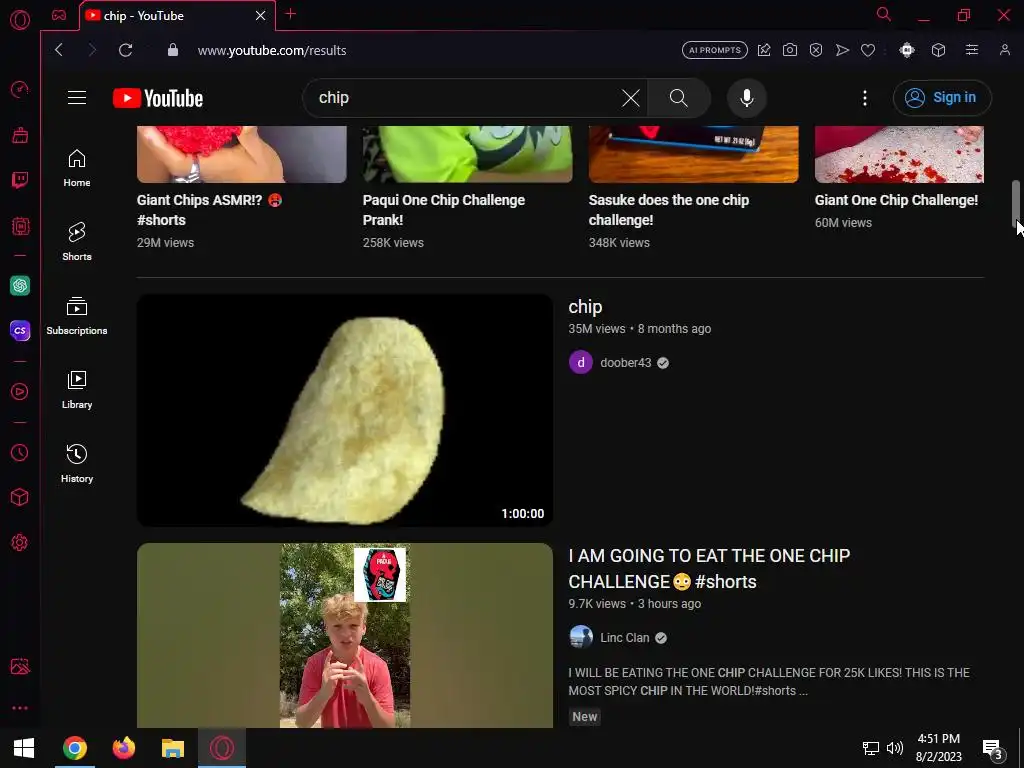This screenshot has height=768, width=1024.
Task: Open the 'Giant Chips ASMR!?' short
Action: (209, 210)
